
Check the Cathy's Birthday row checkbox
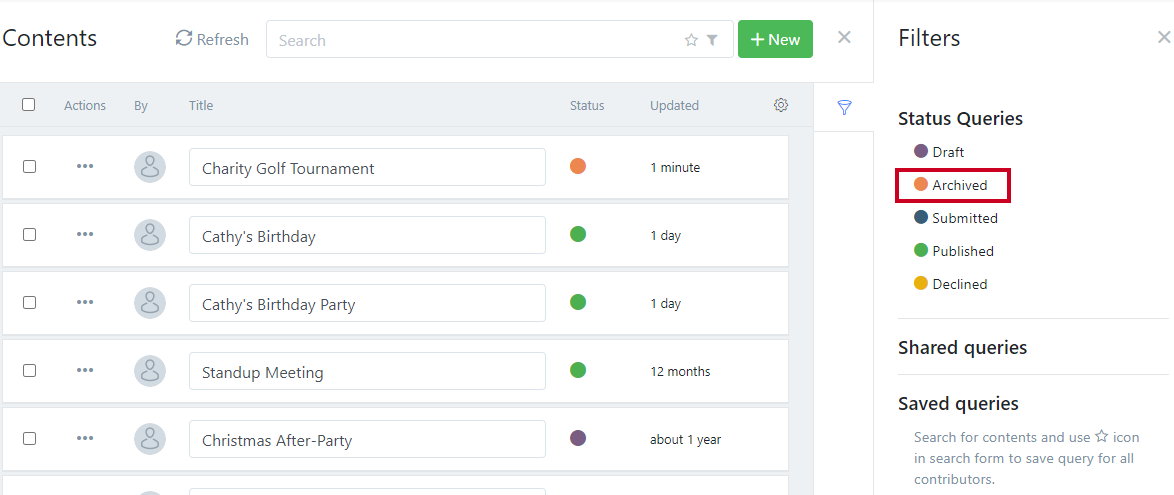tap(29, 234)
